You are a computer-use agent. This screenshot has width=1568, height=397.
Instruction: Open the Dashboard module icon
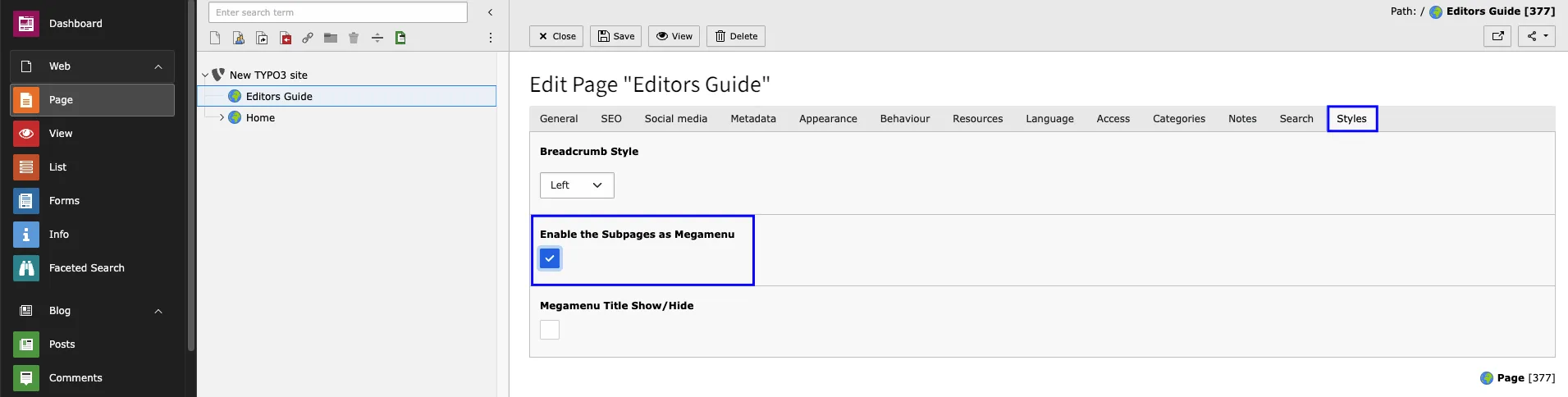pyautogui.click(x=26, y=24)
